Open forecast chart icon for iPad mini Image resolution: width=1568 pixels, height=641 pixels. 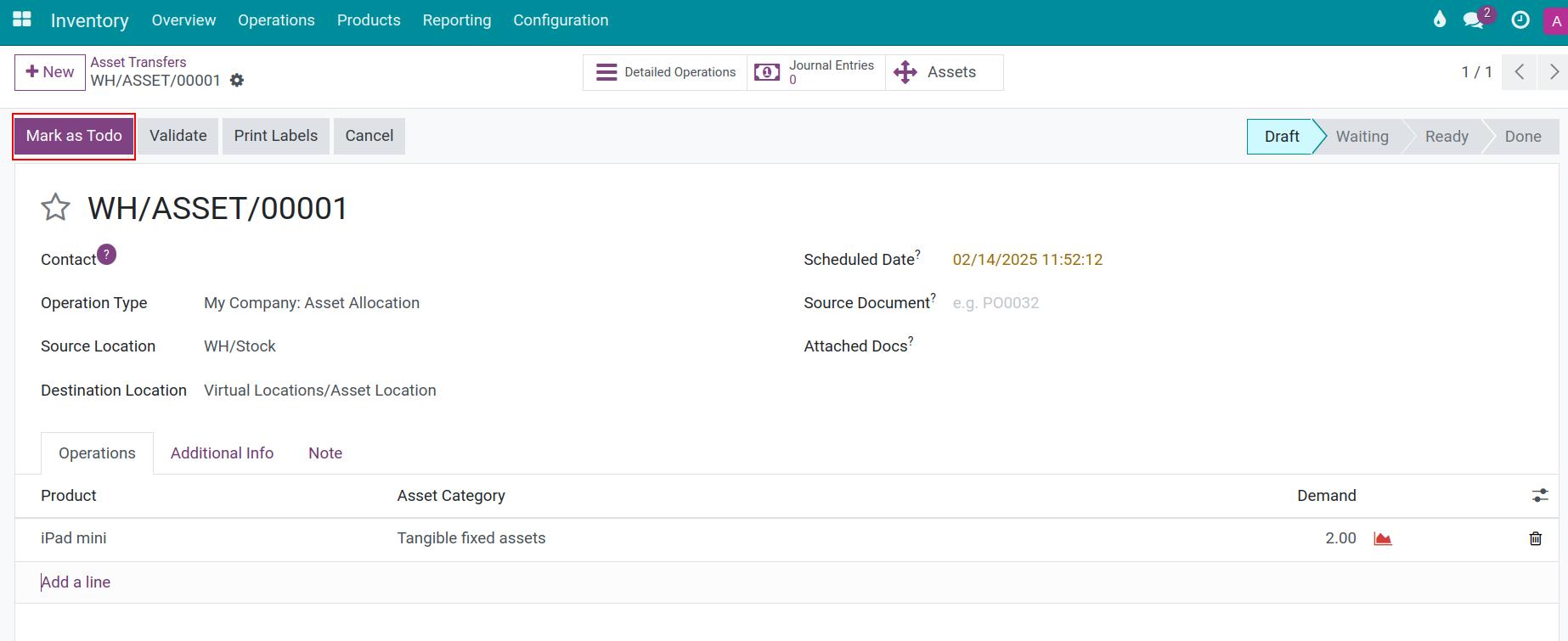click(x=1383, y=538)
